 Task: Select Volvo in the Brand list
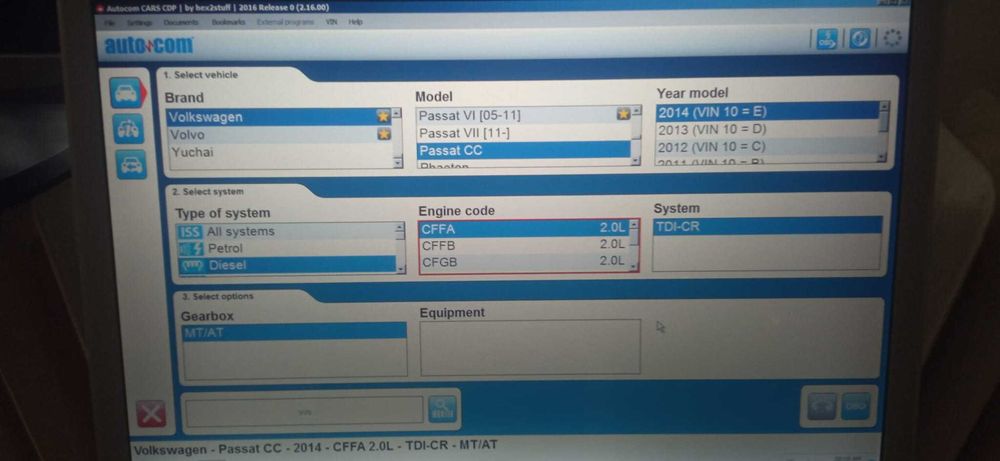tap(279, 135)
